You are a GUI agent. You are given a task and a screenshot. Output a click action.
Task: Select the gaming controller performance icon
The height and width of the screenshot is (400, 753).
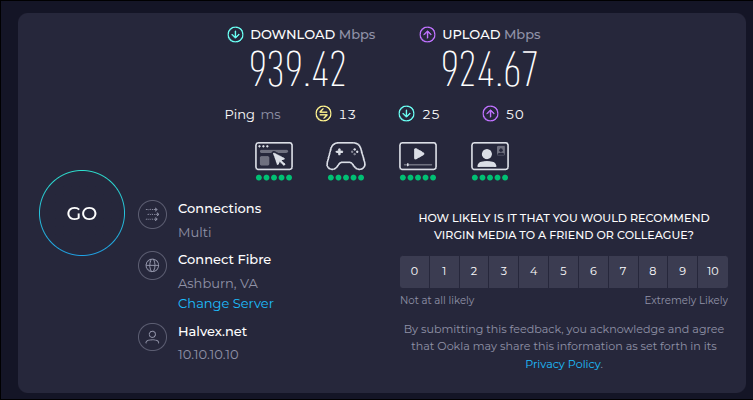coord(346,156)
